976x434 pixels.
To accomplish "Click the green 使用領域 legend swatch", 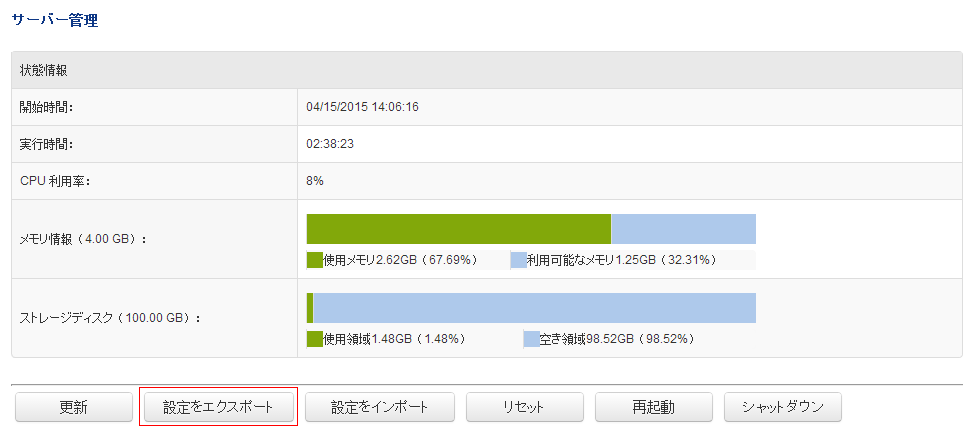I will click(315, 339).
